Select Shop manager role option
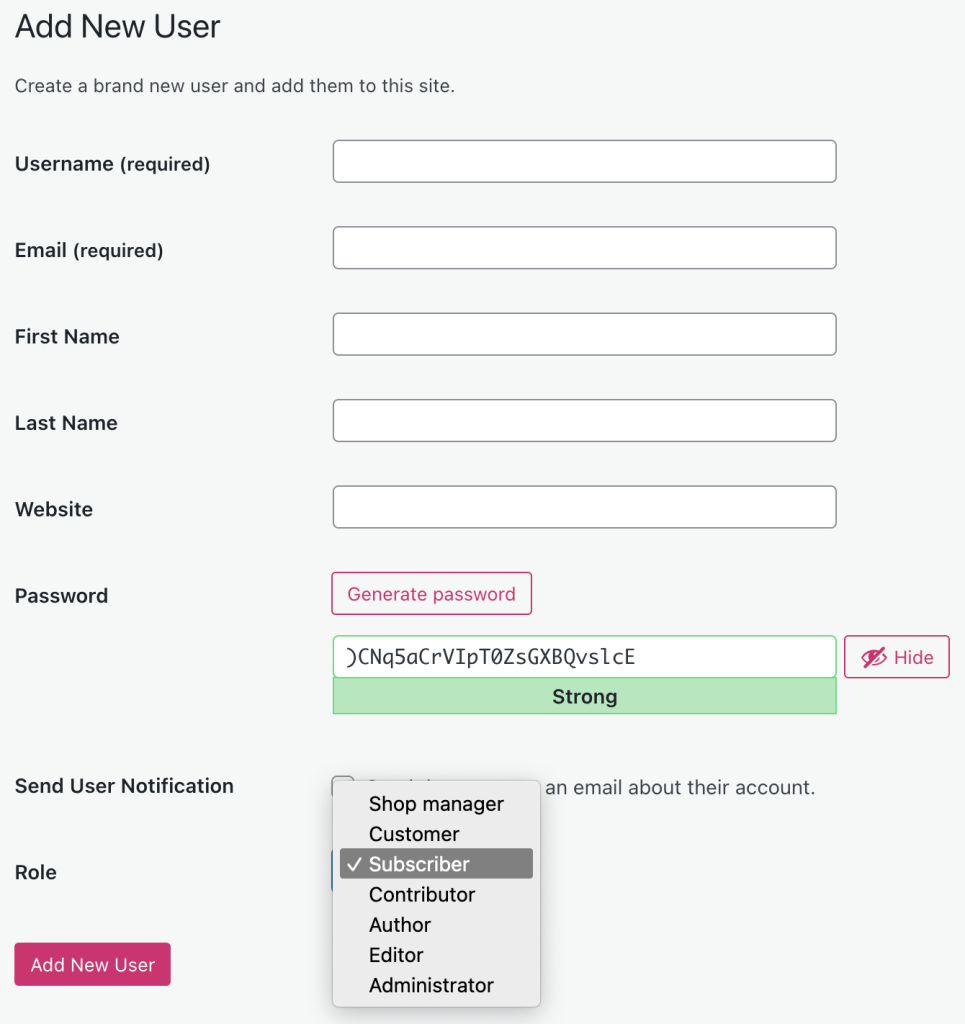The image size is (965, 1024). [436, 804]
